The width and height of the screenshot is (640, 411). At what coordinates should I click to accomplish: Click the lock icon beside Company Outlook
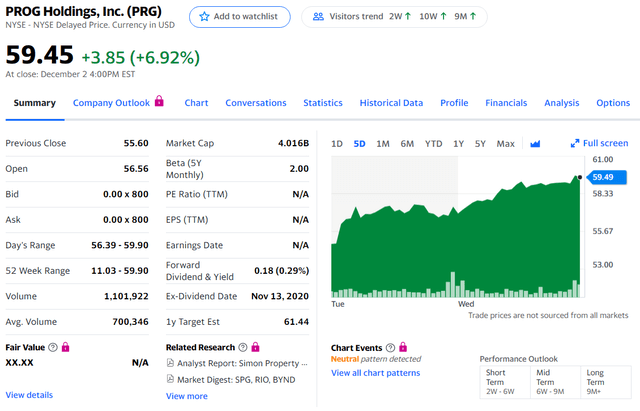159,101
